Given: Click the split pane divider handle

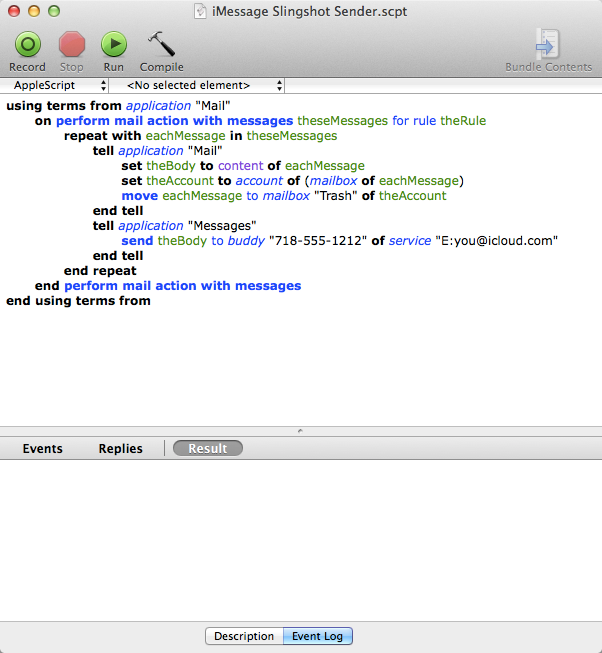Looking at the screenshot, I should (300, 431).
